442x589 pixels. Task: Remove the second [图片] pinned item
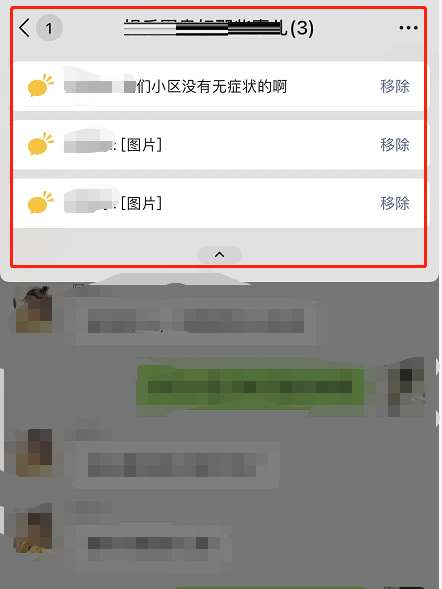pos(395,145)
